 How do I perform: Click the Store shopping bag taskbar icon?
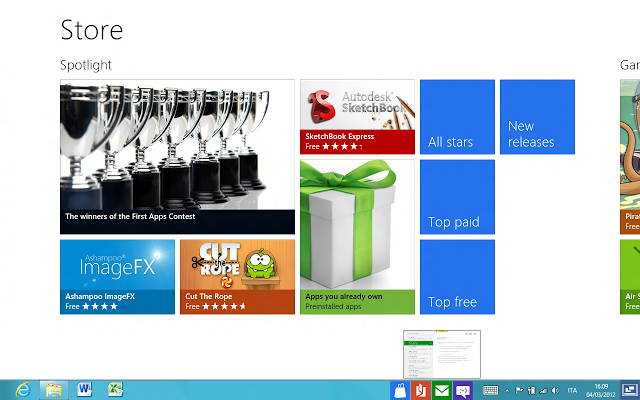(x=400, y=391)
